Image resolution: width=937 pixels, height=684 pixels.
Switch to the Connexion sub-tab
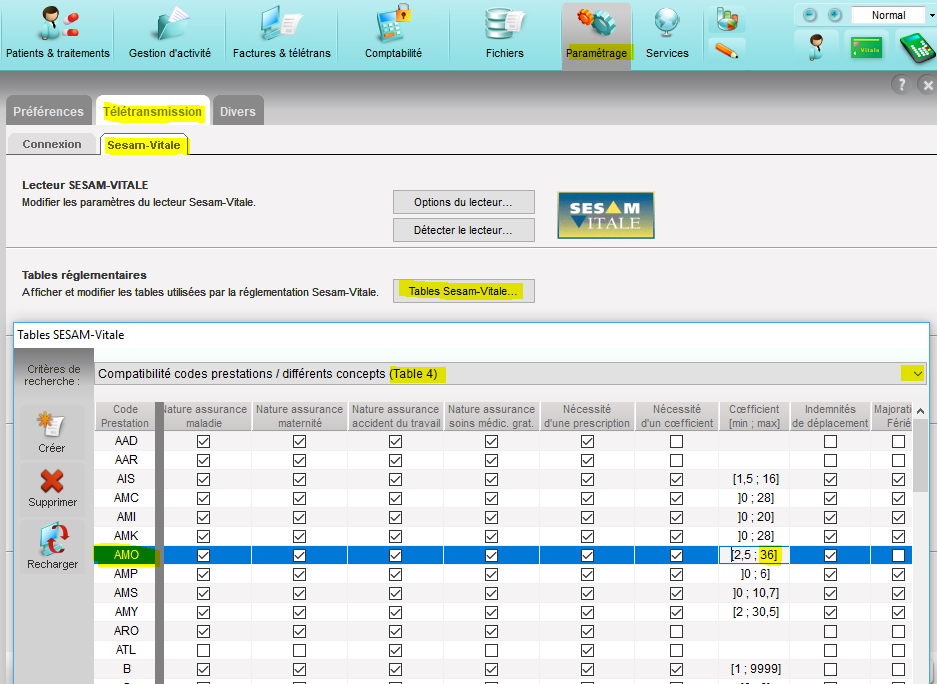coord(52,145)
